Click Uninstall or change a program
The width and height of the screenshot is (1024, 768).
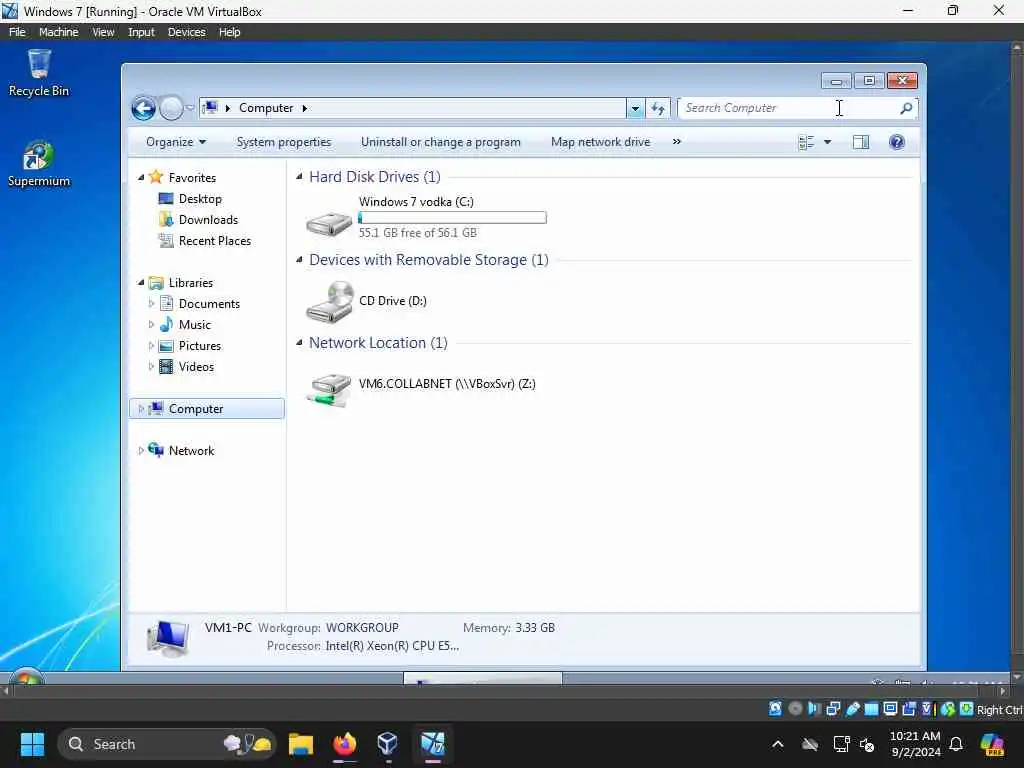click(x=441, y=142)
